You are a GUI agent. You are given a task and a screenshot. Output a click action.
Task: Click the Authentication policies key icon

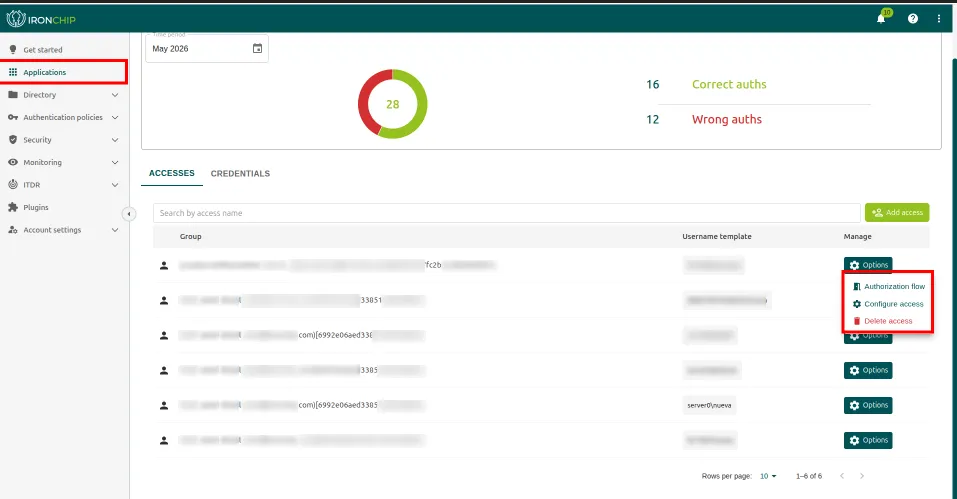tap(13, 117)
